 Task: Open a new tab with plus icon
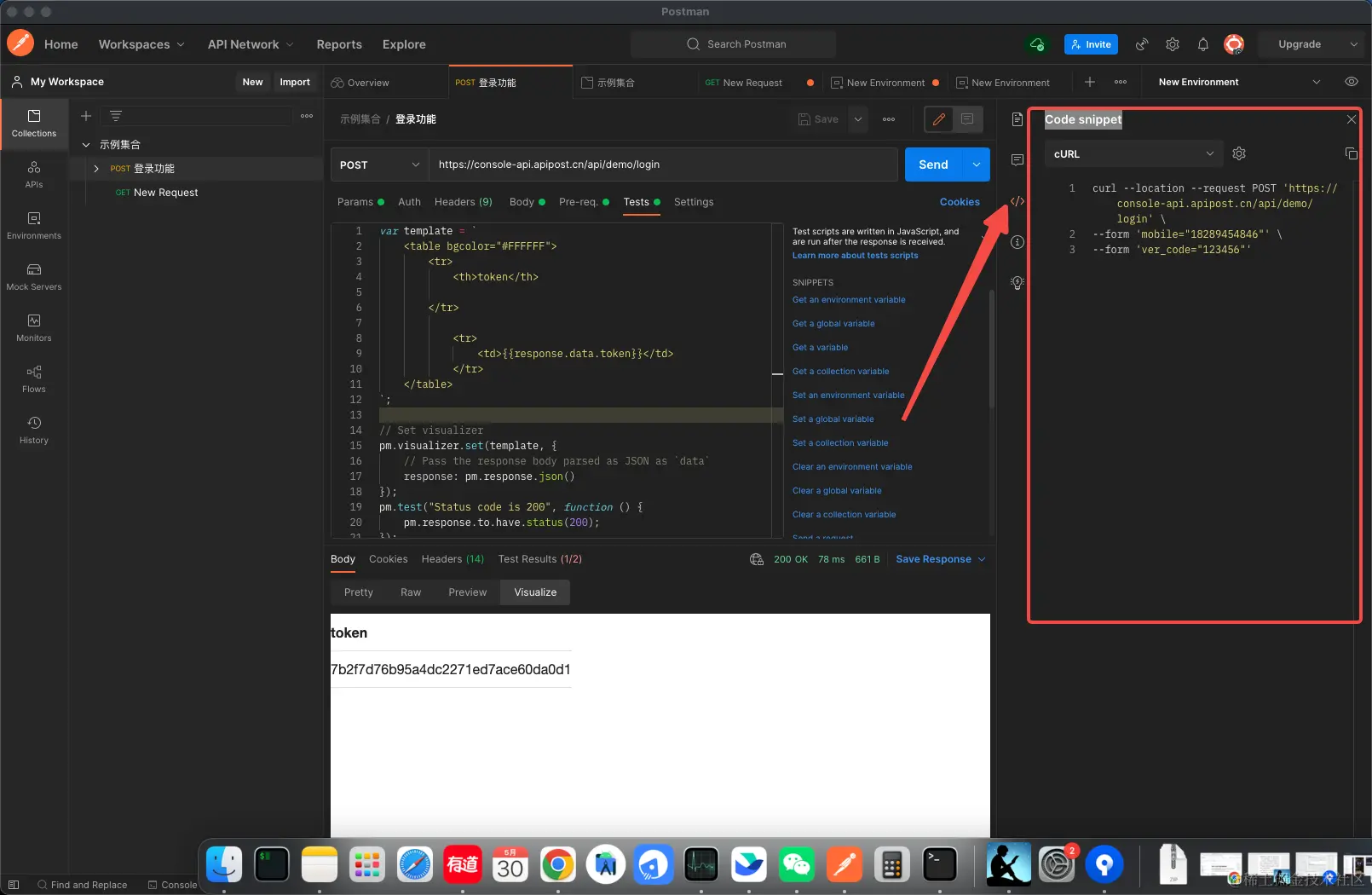(x=1090, y=82)
